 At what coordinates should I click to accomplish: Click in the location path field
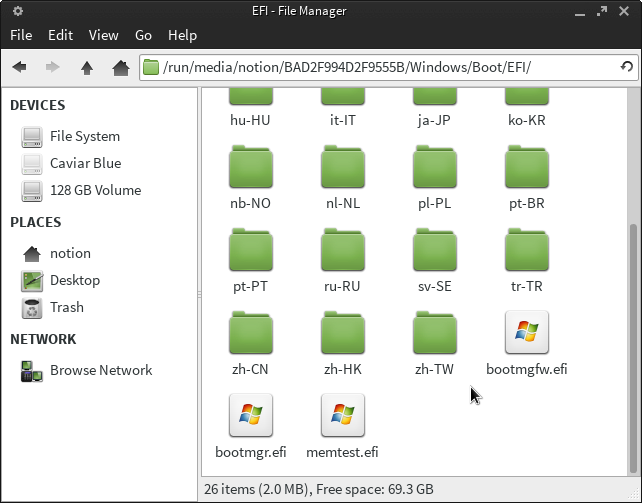[388, 67]
